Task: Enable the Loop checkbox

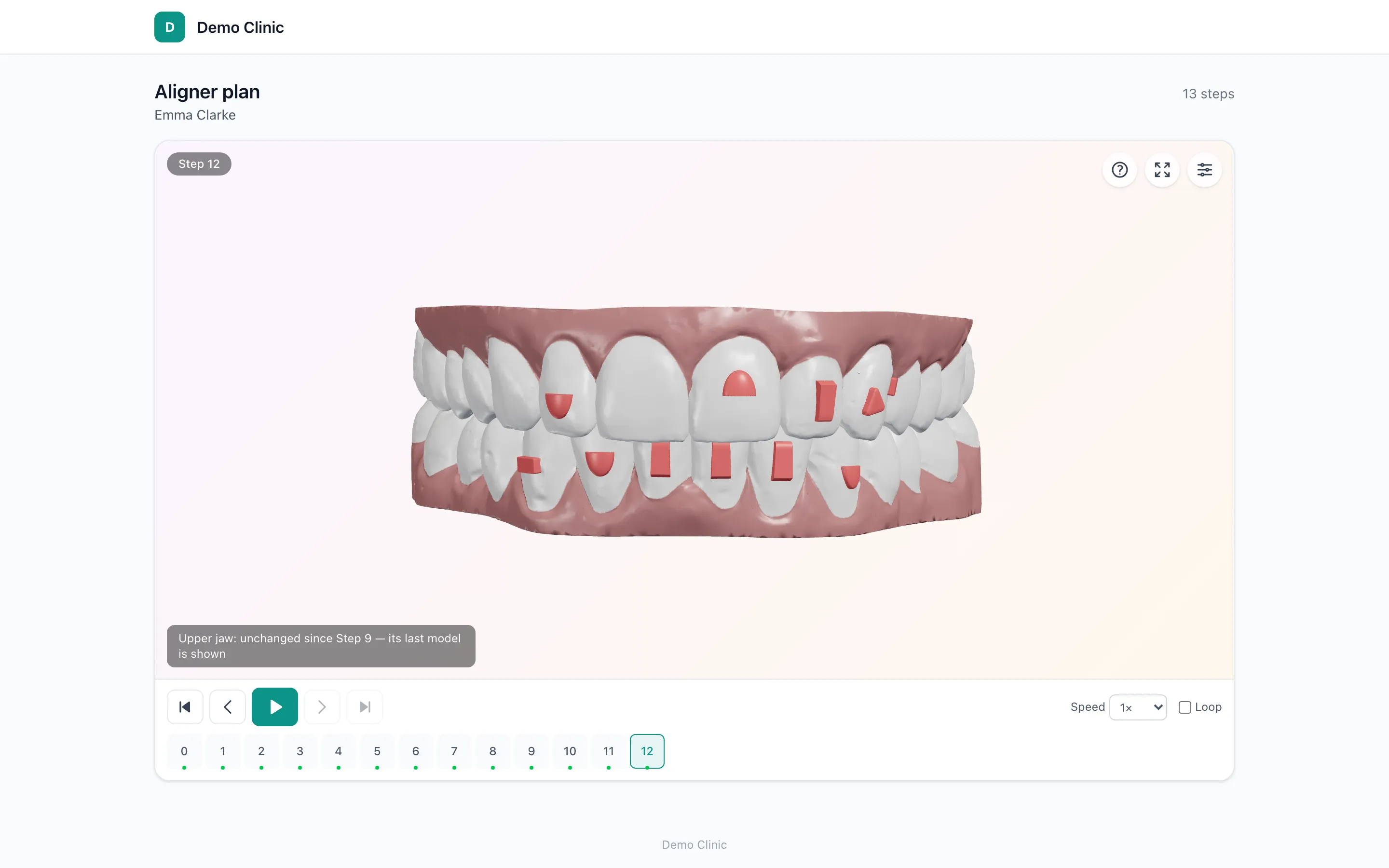Action: click(1185, 707)
